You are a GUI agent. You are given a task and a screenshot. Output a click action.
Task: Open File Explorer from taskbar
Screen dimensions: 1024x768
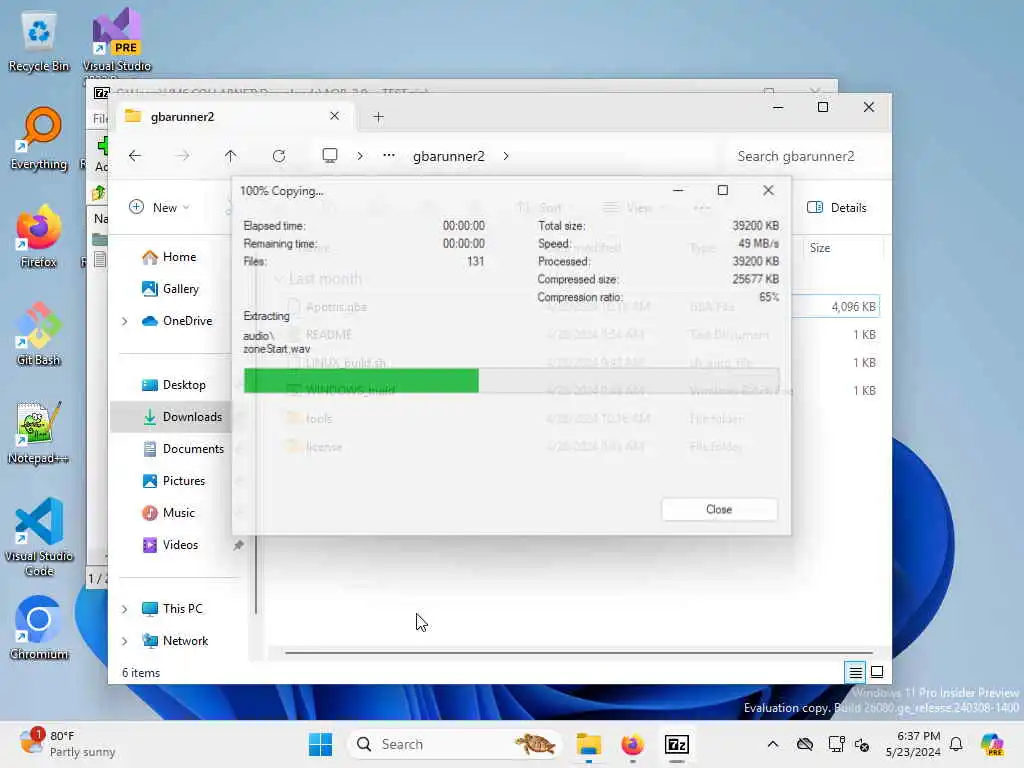tap(588, 744)
